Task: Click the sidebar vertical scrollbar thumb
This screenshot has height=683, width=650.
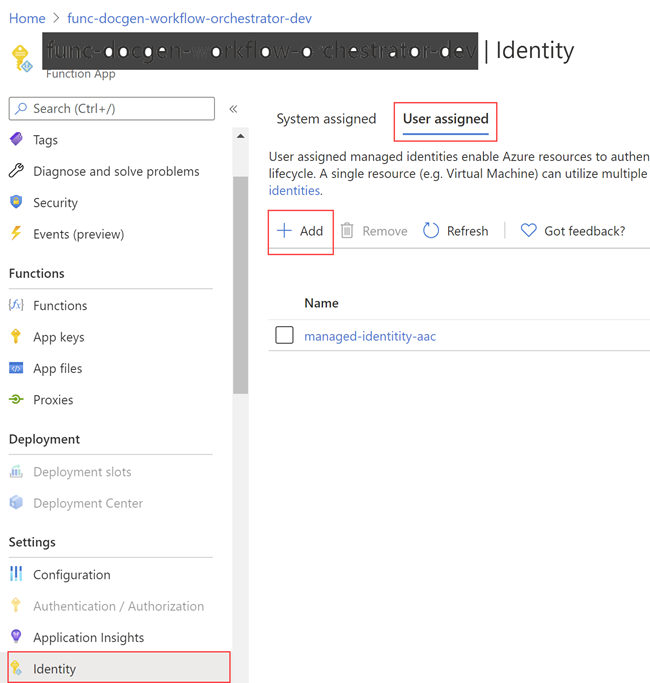Action: pyautogui.click(x=240, y=285)
